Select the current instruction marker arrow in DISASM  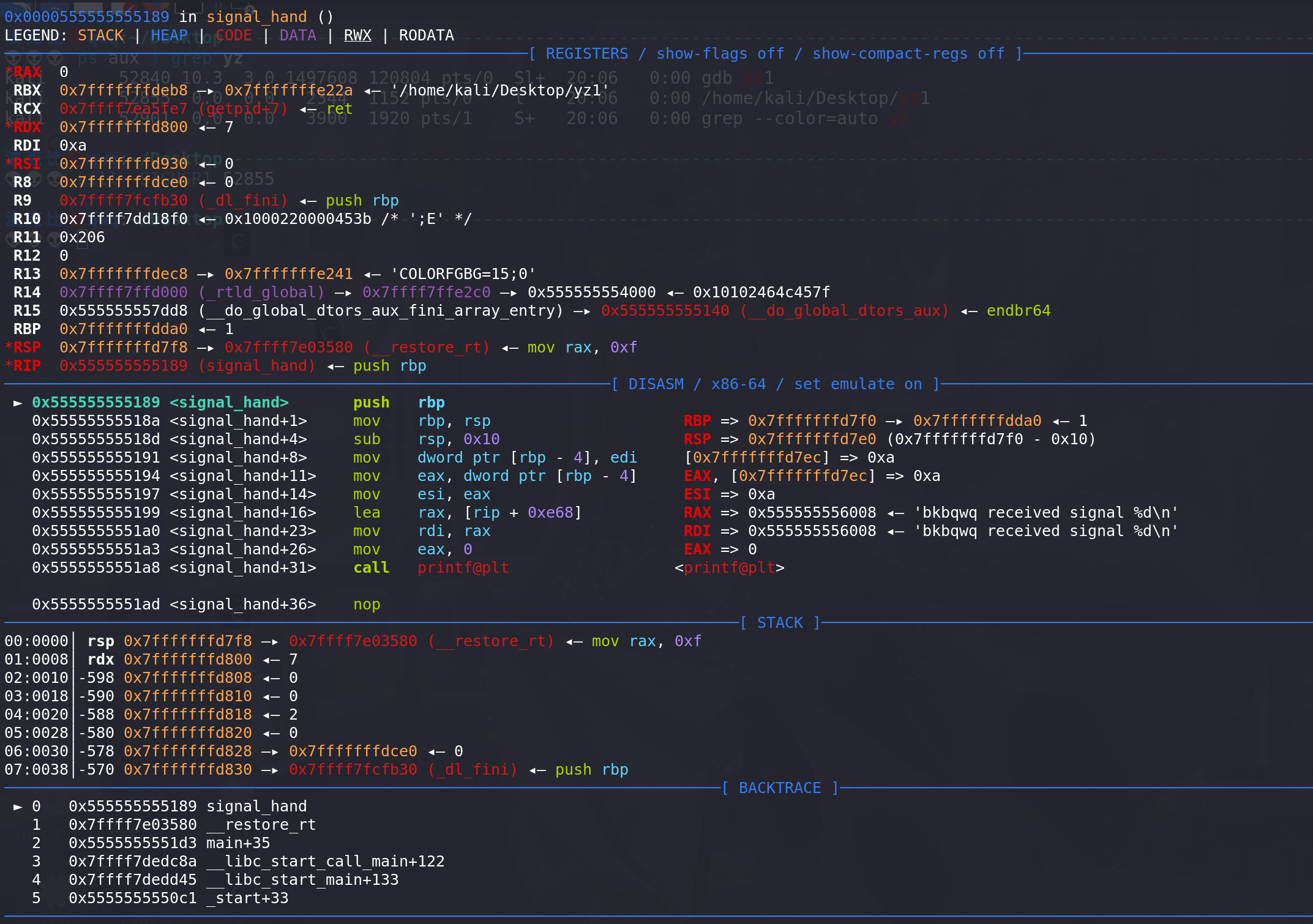click(x=18, y=403)
